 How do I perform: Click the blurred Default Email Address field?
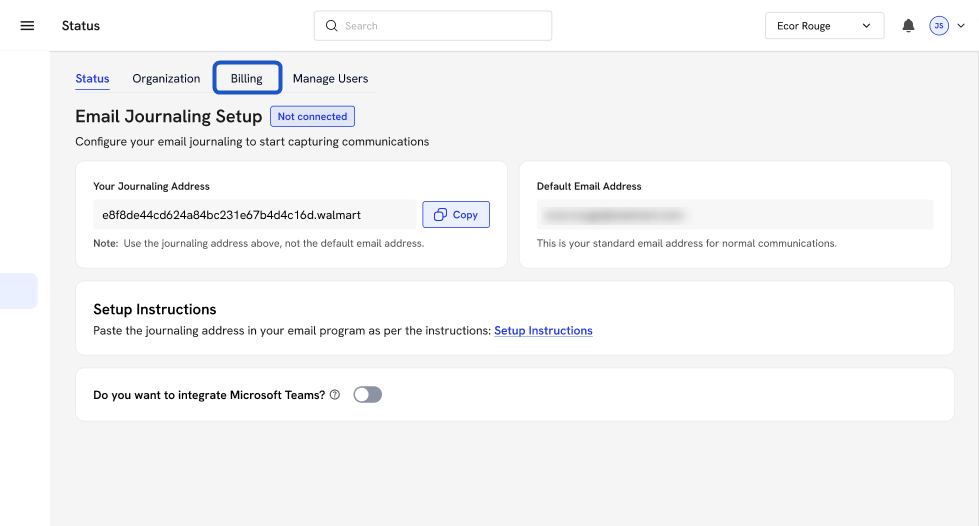point(734,215)
